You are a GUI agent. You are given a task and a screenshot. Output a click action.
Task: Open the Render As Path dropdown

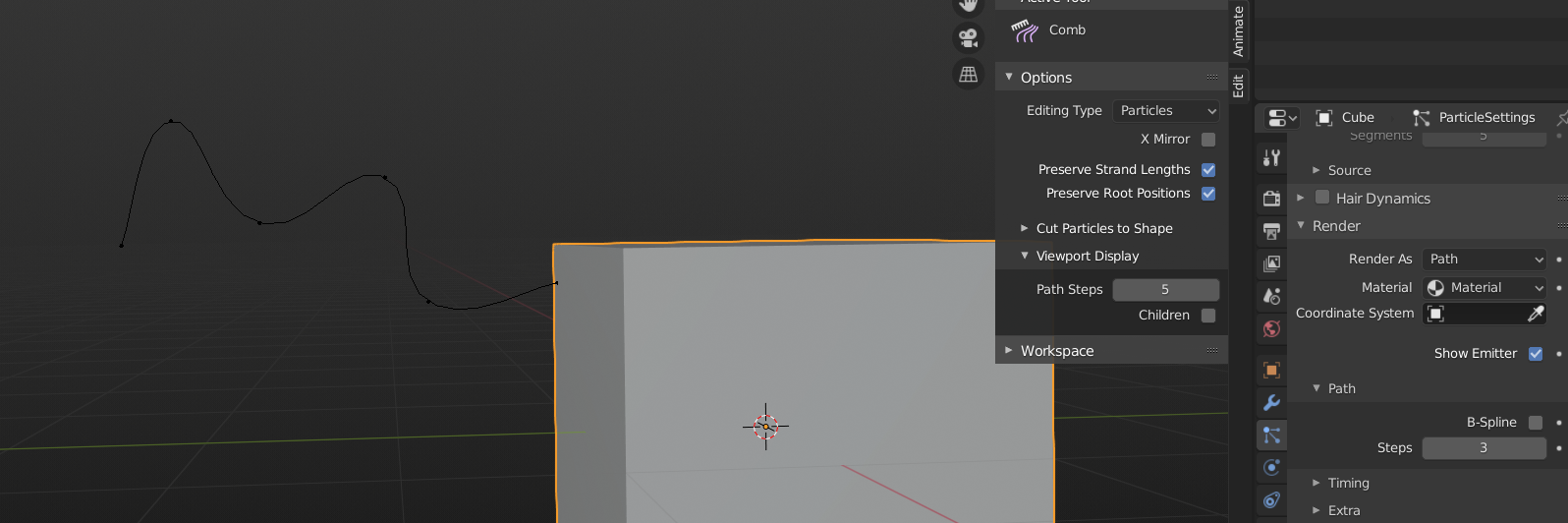[1484, 260]
